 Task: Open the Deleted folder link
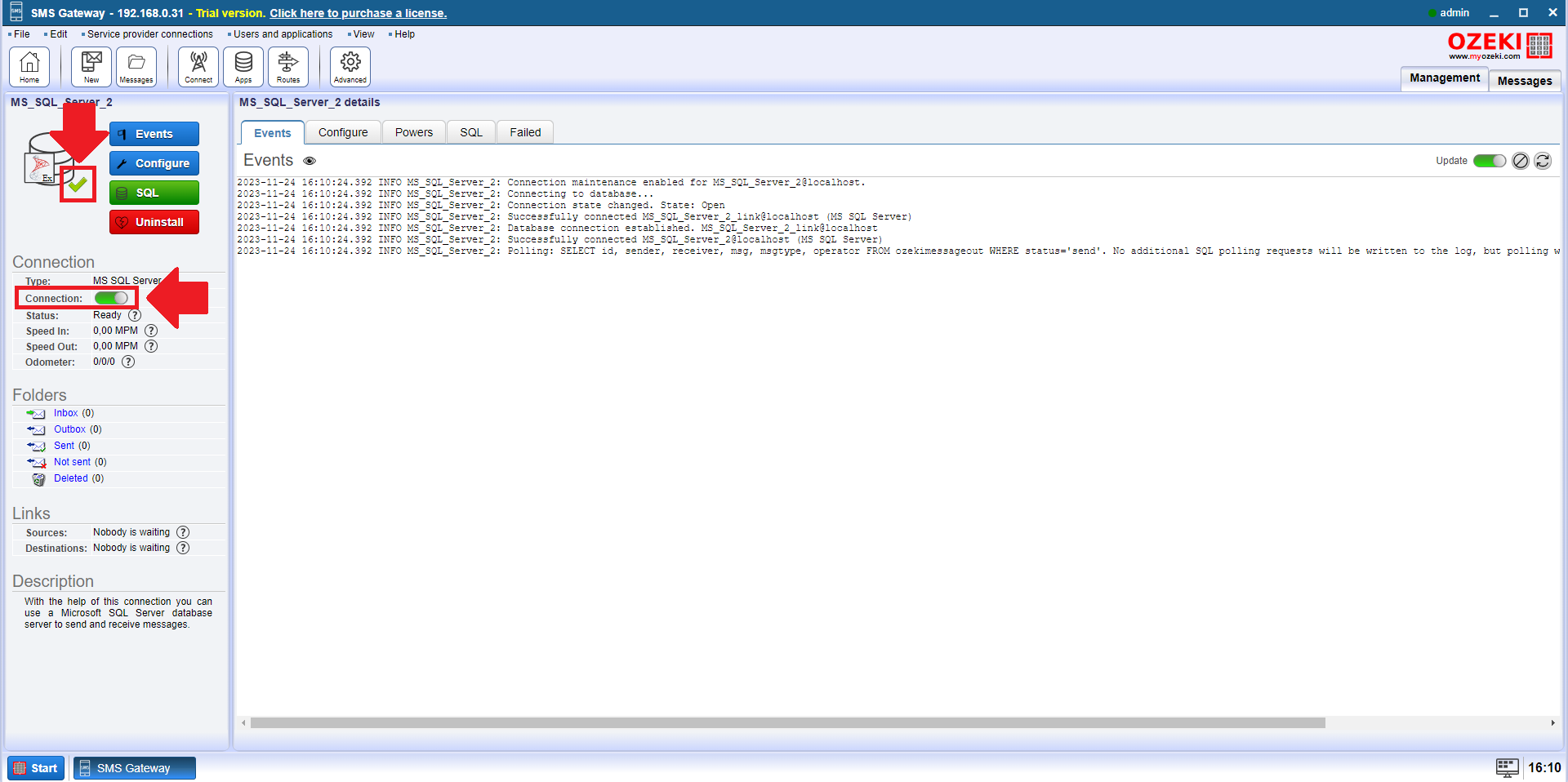click(x=71, y=478)
